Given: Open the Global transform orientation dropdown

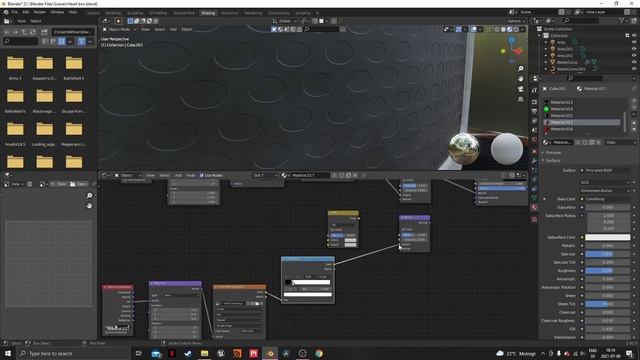Looking at the screenshot, I should coord(284,21).
